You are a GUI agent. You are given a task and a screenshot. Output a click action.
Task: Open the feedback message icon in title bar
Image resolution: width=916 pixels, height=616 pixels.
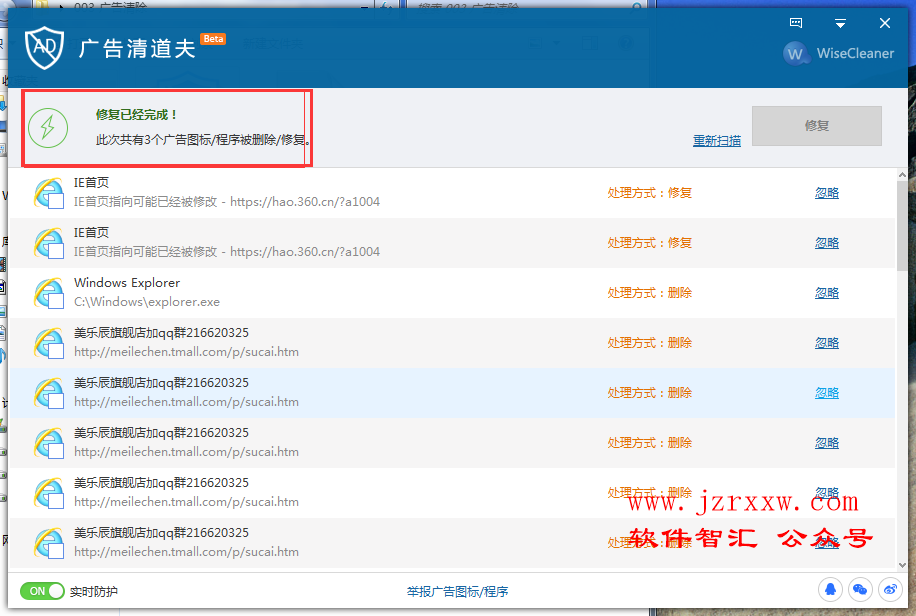point(796,23)
